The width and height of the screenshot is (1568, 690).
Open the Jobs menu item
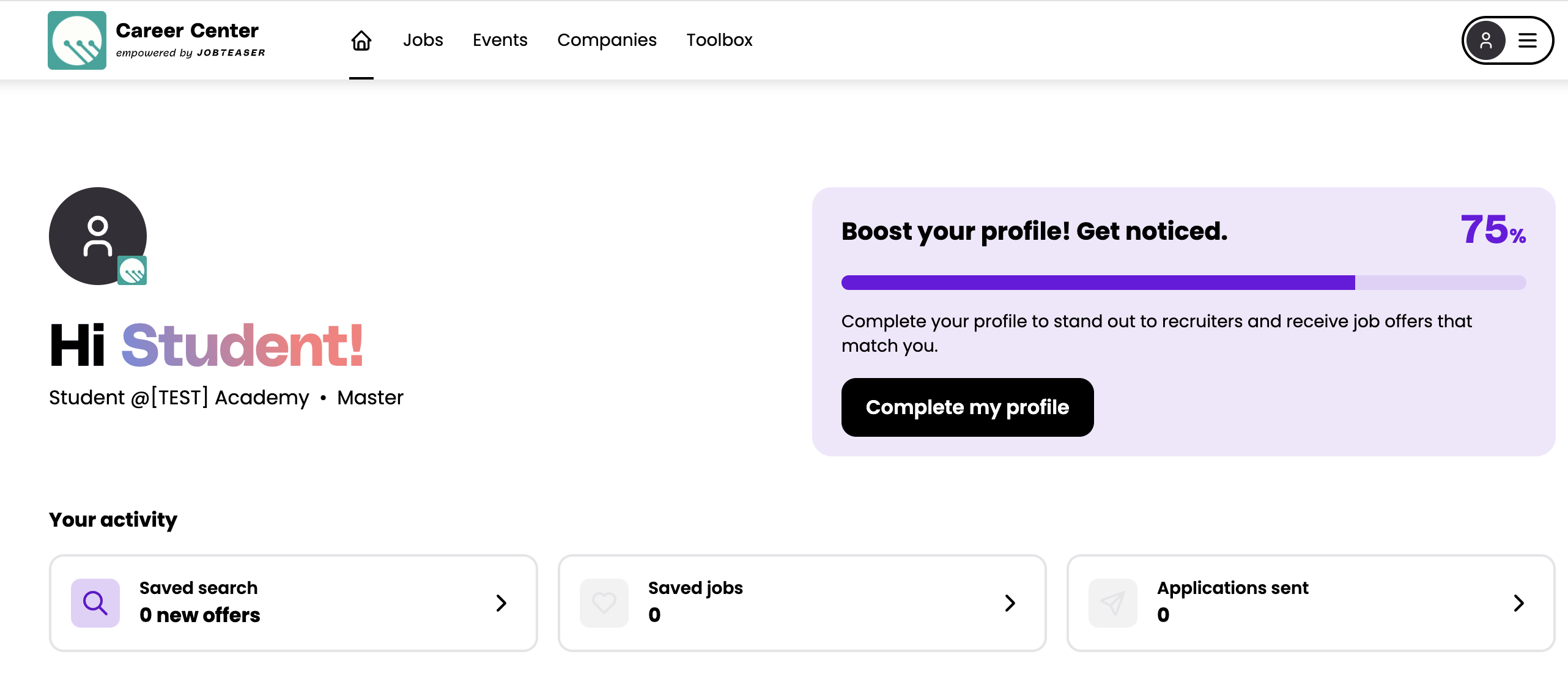point(423,40)
